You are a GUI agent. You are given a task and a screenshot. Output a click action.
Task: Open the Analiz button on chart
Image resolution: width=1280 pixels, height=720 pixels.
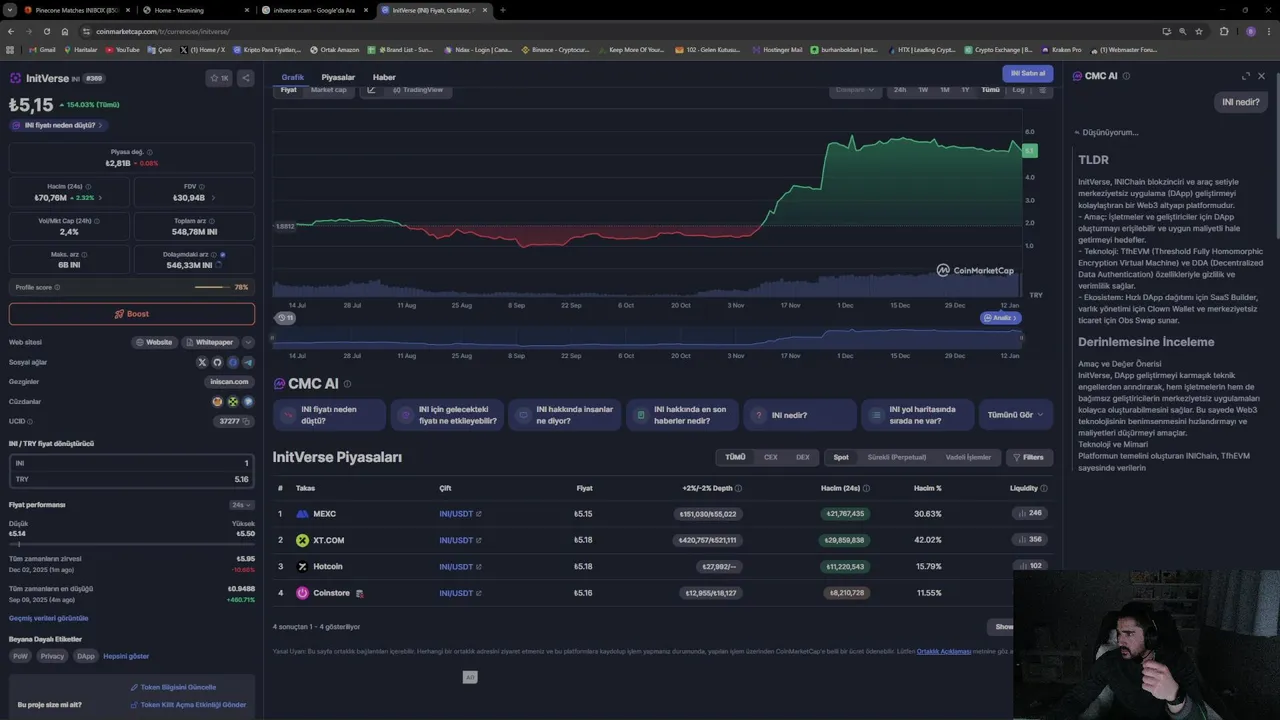point(1001,318)
